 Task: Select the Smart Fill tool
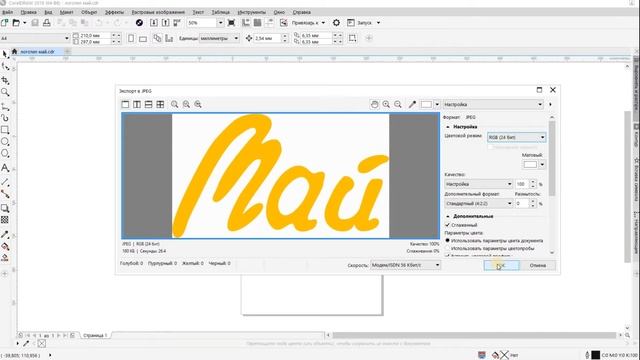[5, 258]
